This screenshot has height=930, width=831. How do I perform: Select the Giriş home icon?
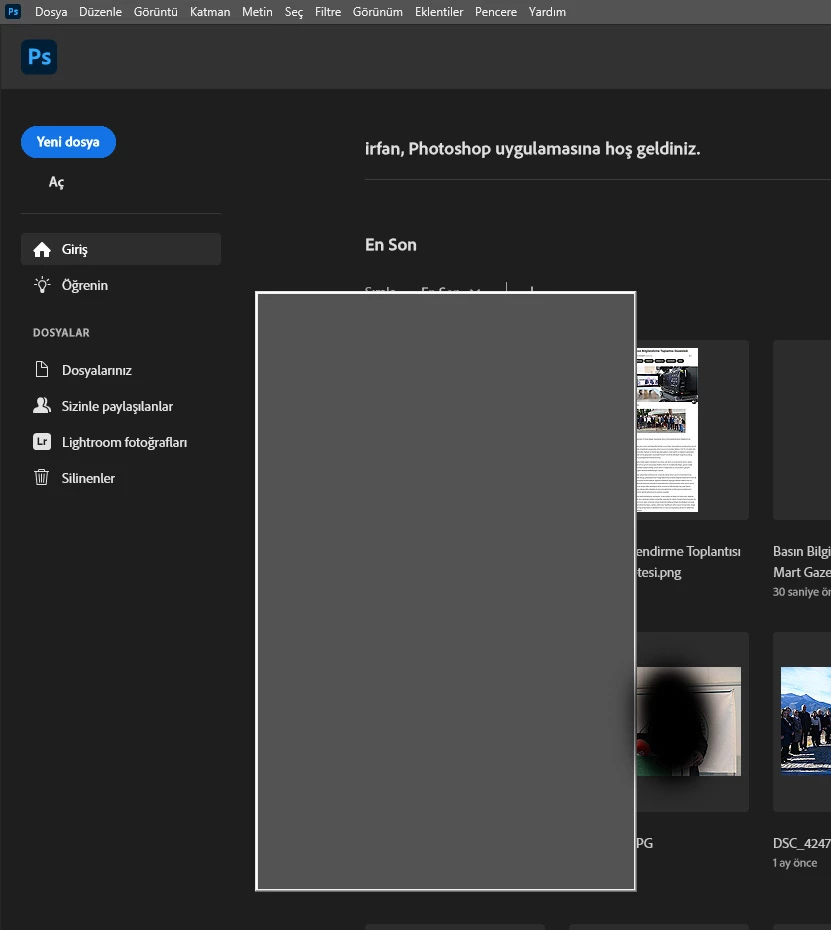42,250
